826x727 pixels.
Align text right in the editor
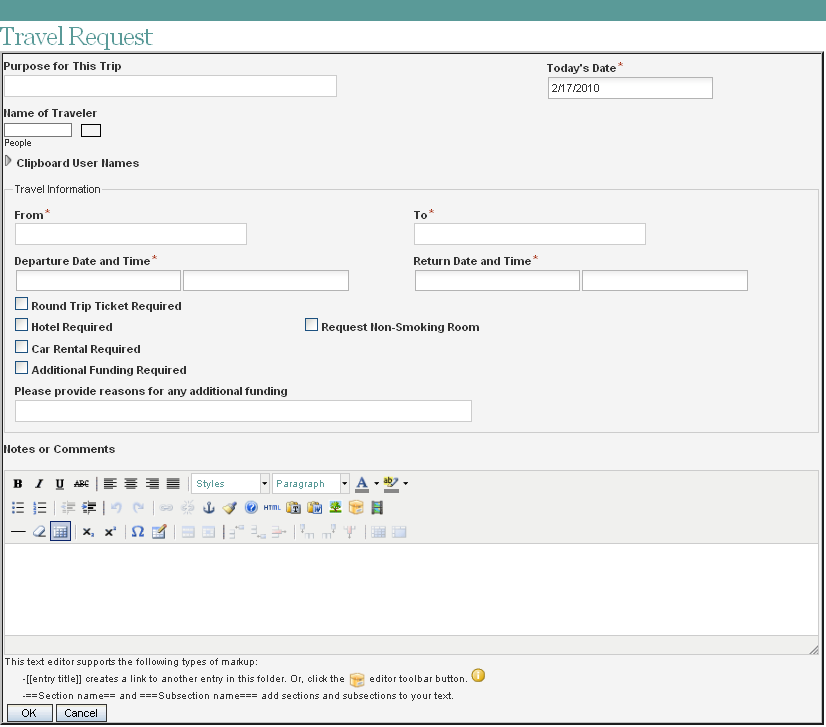(x=152, y=484)
